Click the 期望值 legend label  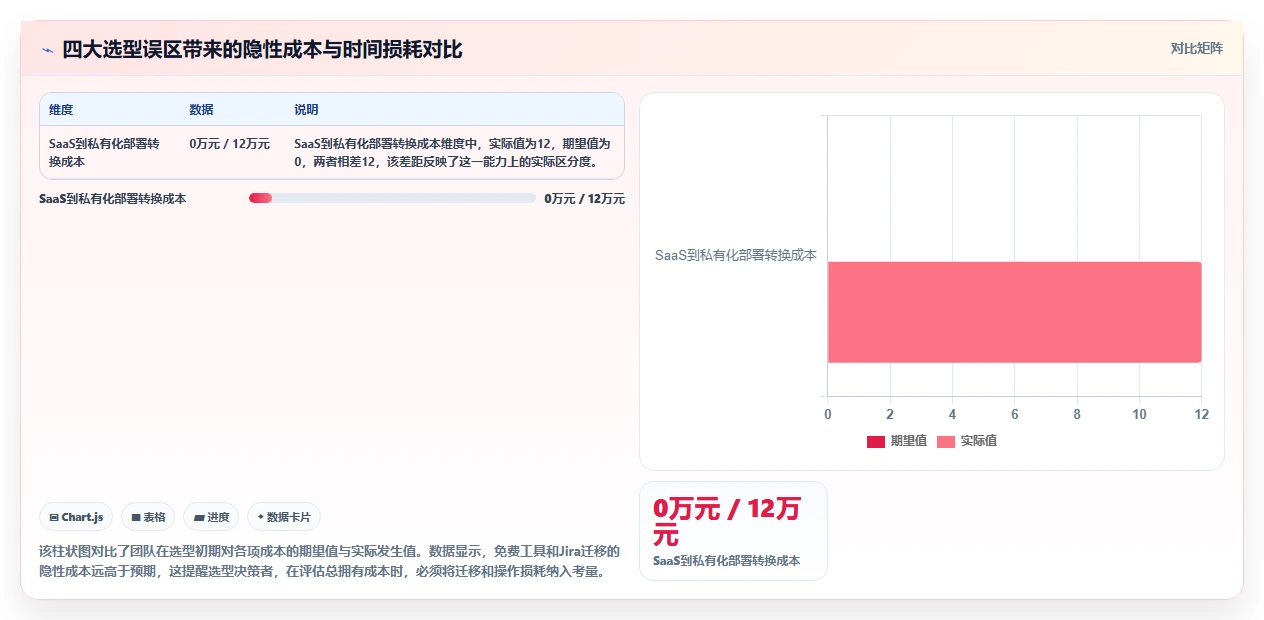click(x=908, y=441)
